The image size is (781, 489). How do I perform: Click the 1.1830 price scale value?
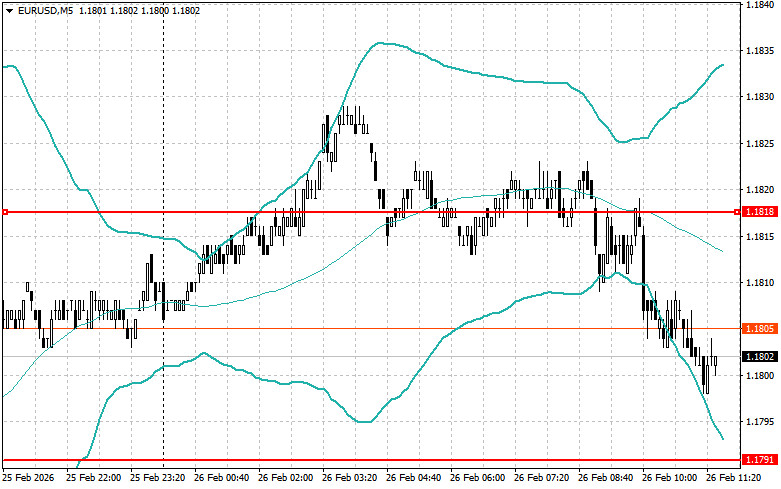click(x=760, y=97)
